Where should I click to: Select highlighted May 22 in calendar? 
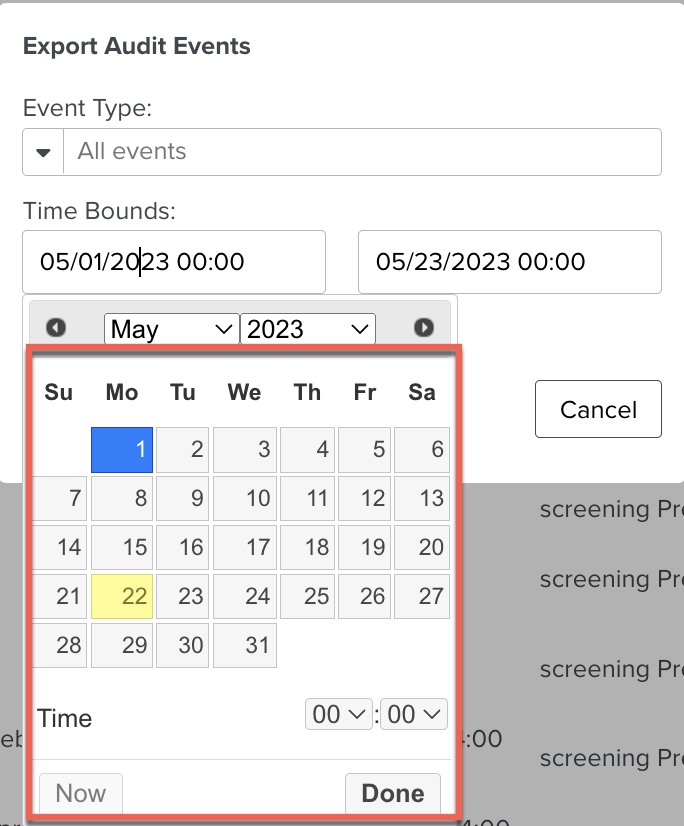[x=122, y=597]
